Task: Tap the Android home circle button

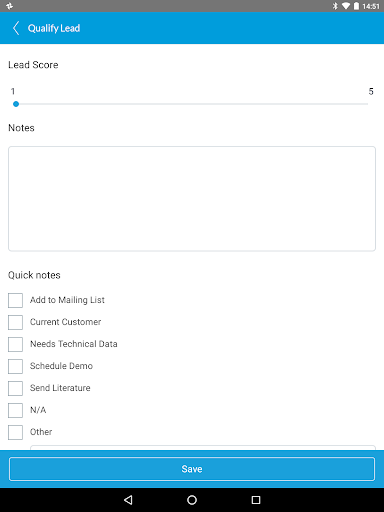Action: point(192,500)
